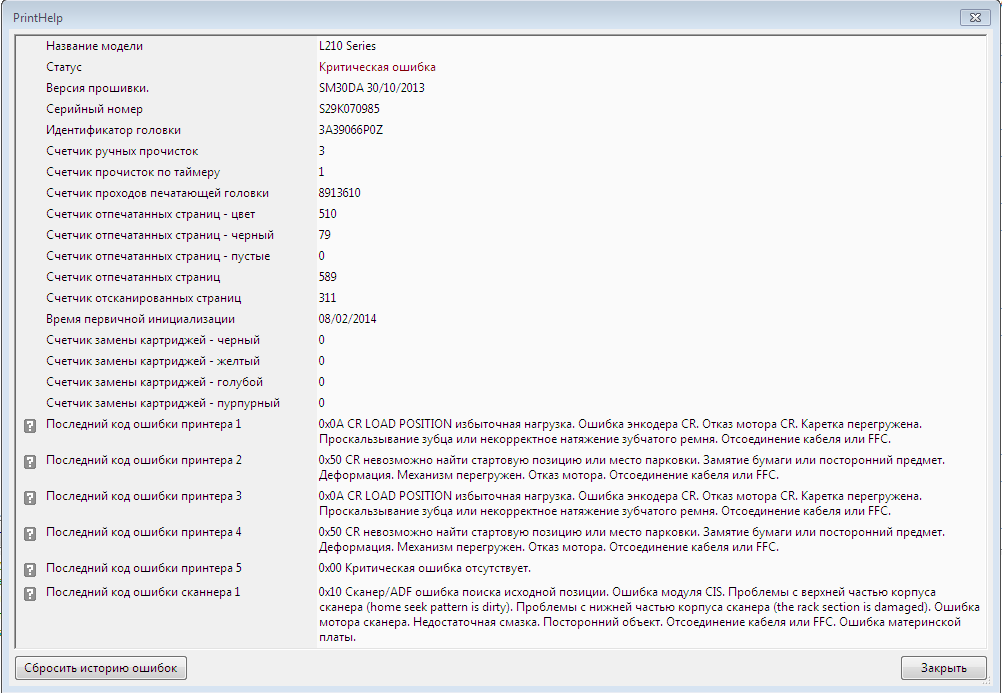
Task: Click help icon for printer error code 5
Action: point(30,569)
